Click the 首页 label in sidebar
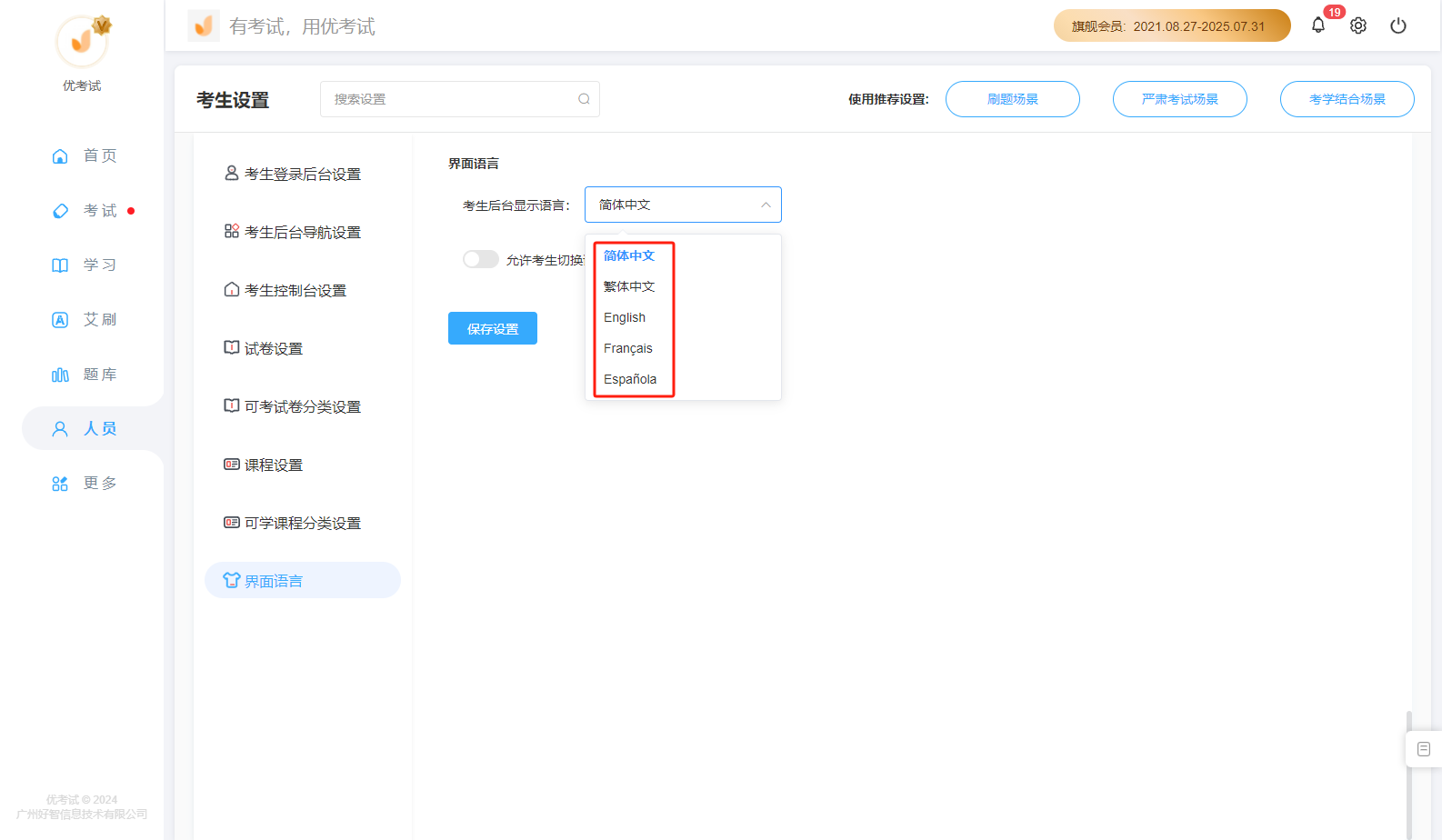The width and height of the screenshot is (1442, 840). (100, 155)
